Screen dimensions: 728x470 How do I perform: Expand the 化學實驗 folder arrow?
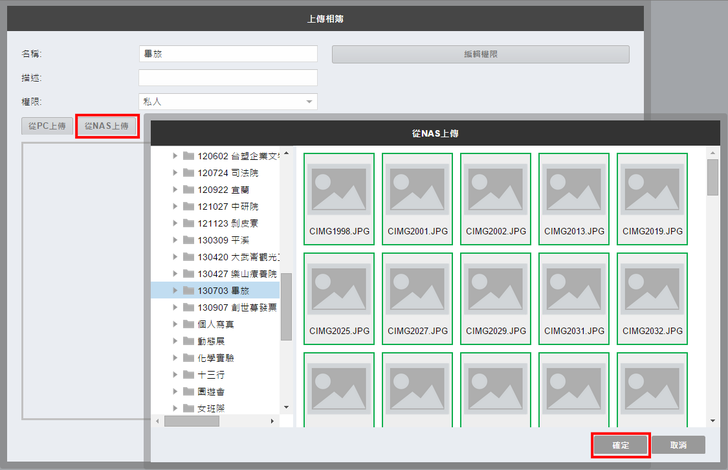[x=175, y=358]
